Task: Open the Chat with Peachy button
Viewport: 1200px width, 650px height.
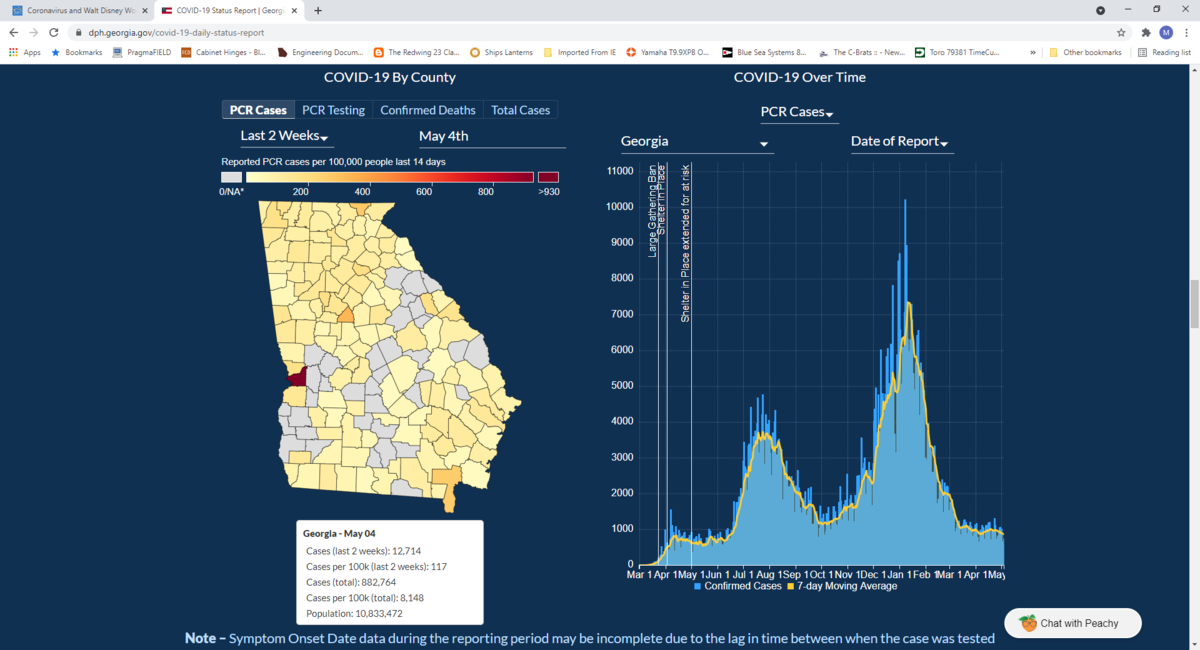Action: click(x=1072, y=623)
